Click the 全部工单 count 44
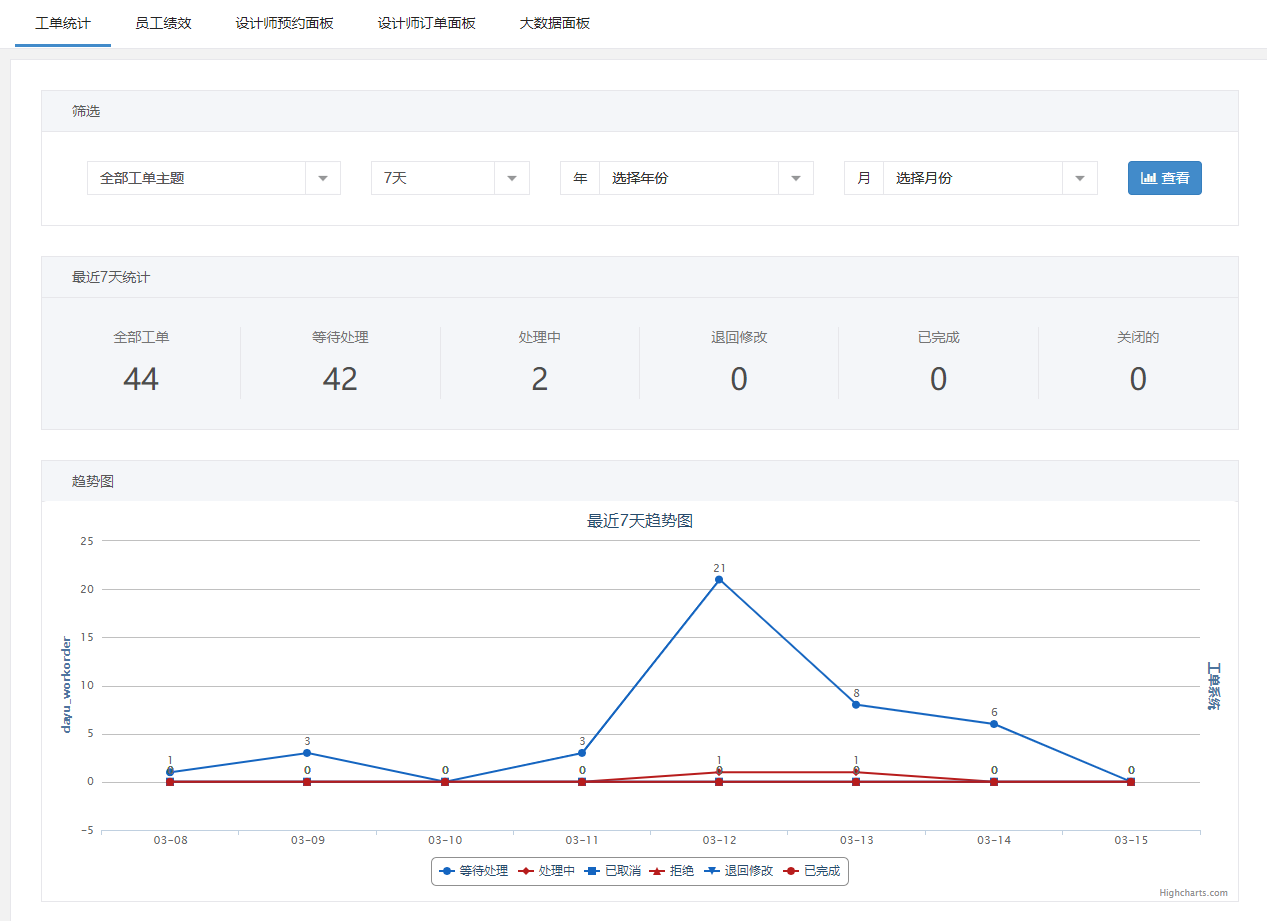 point(141,379)
